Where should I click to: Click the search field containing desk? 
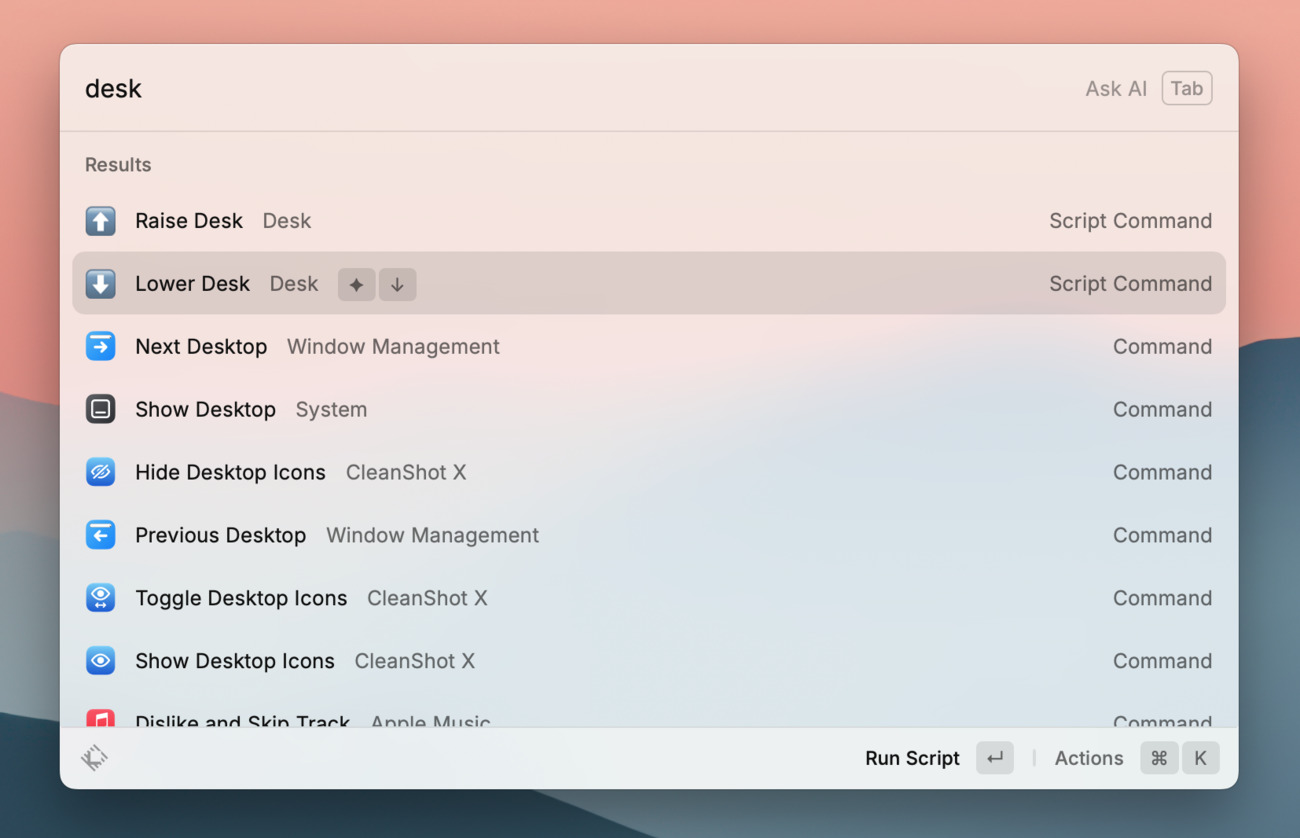pyautogui.click(x=500, y=89)
